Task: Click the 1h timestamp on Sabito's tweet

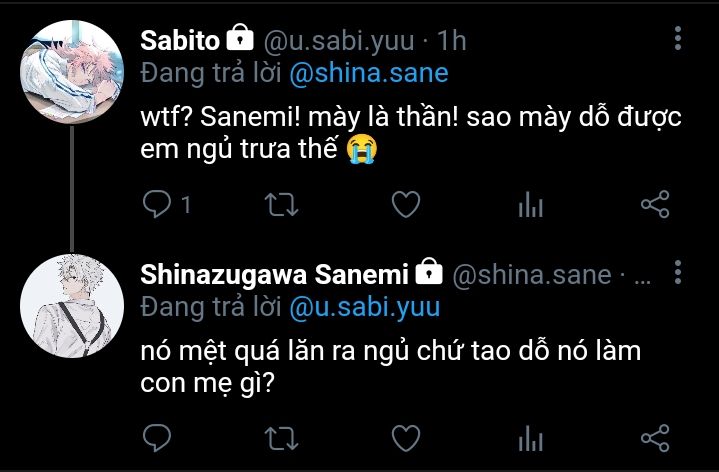Action: tap(453, 41)
